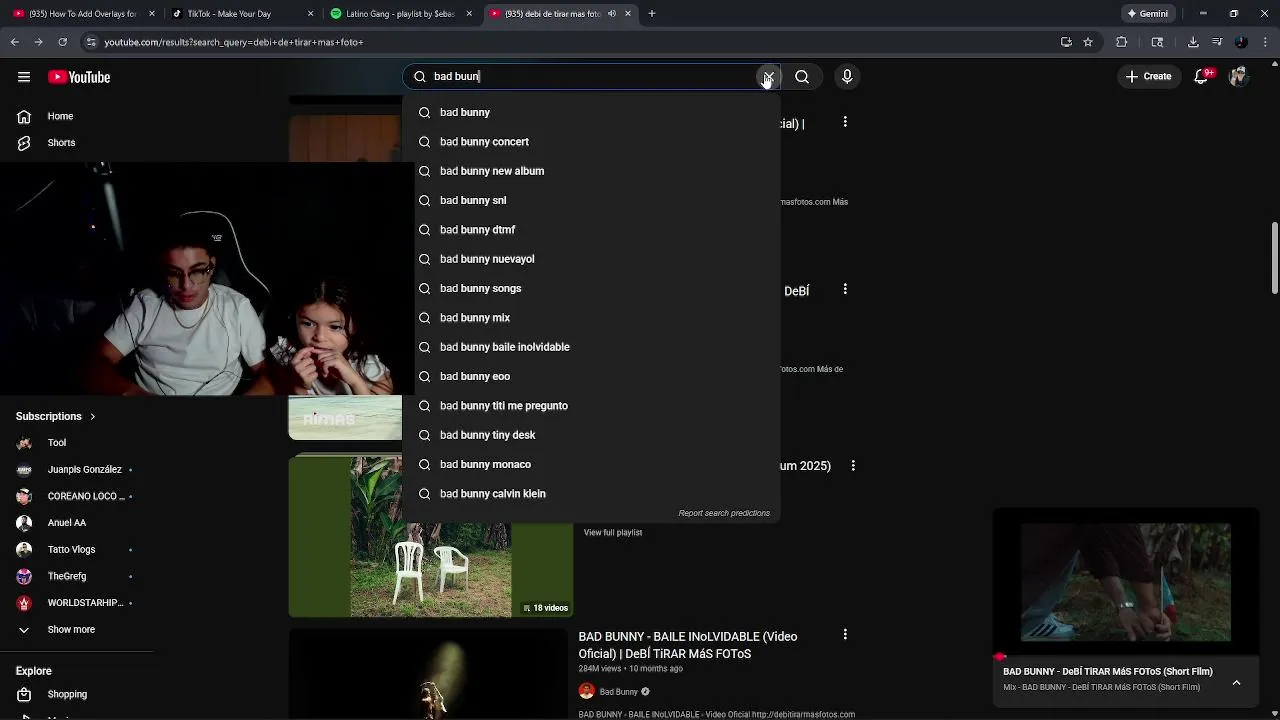
Task: Open a new browser tab
Action: (652, 14)
